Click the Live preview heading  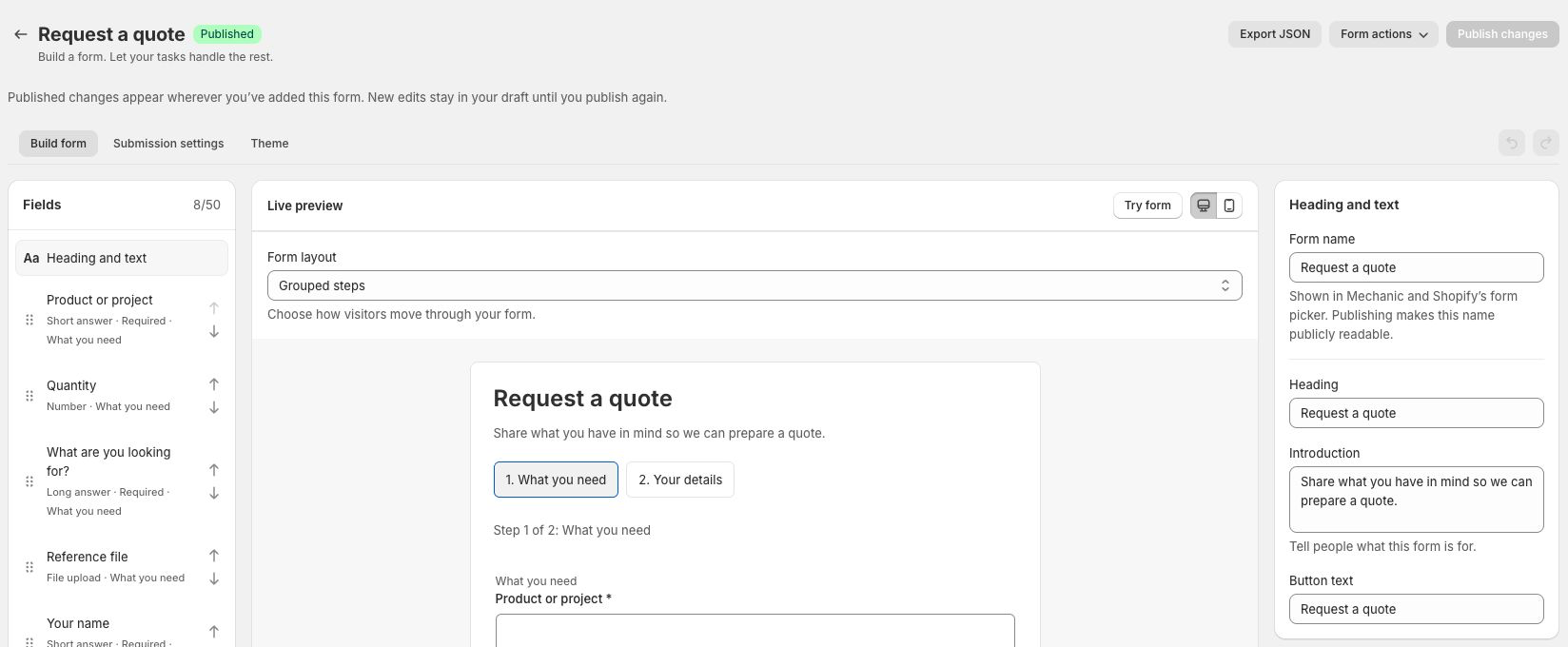coord(304,206)
